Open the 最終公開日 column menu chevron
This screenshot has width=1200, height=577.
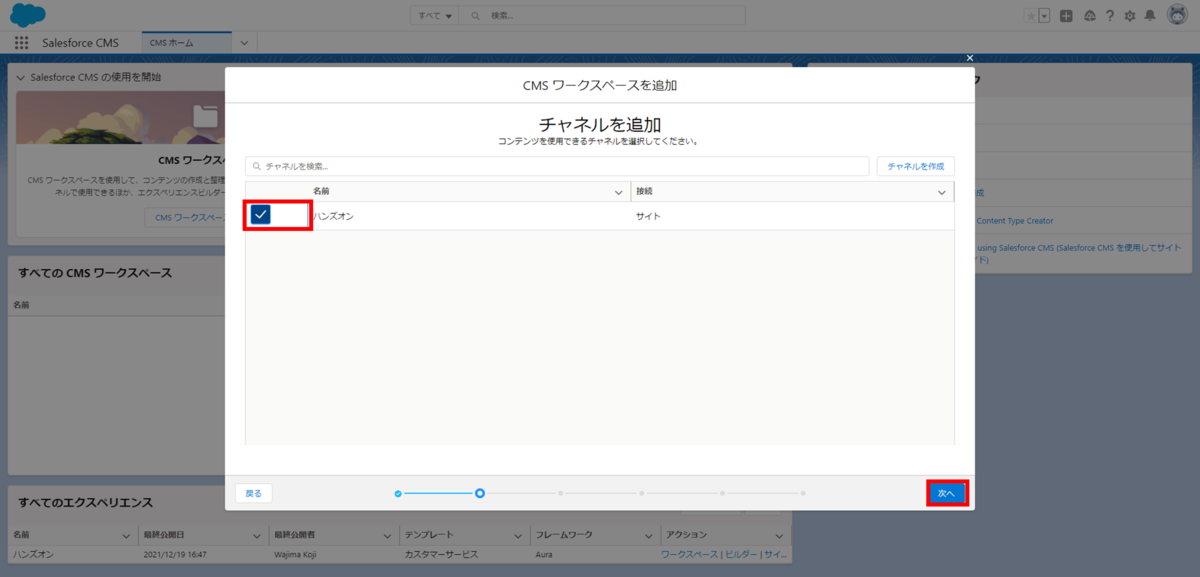pos(256,535)
